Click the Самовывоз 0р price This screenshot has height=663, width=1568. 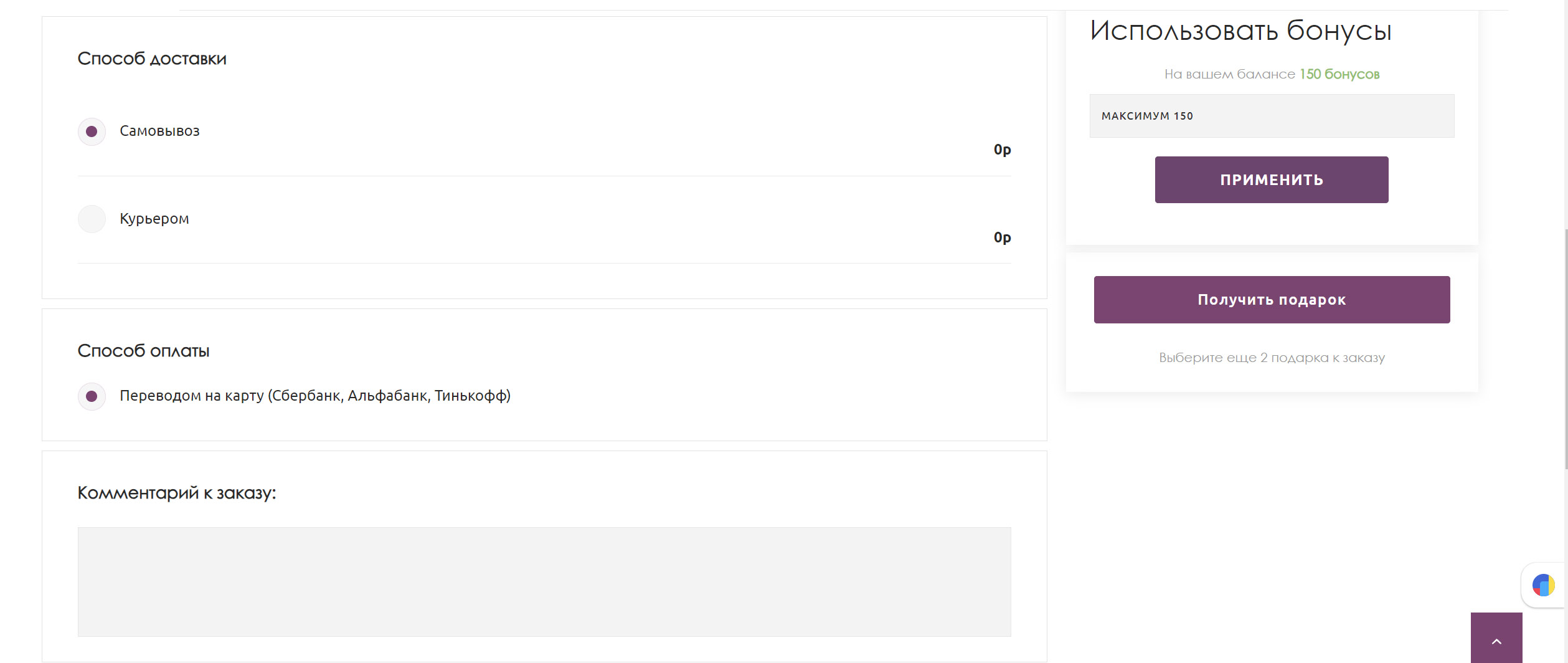(x=1001, y=150)
